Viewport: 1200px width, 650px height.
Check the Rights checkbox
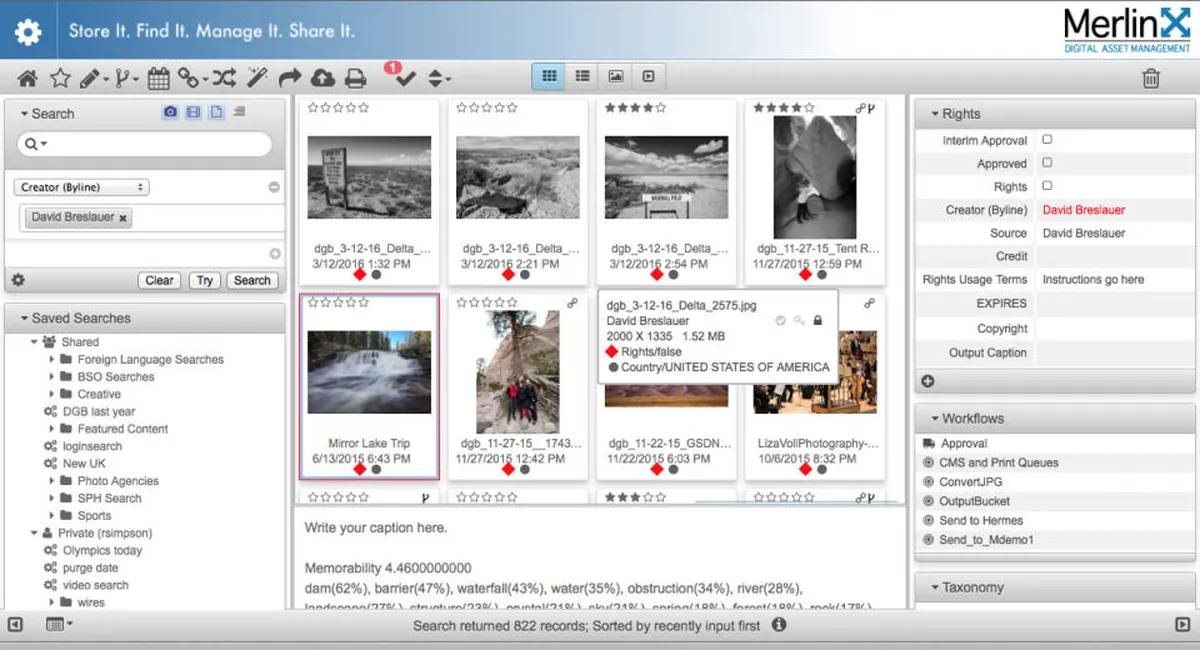click(x=1047, y=186)
